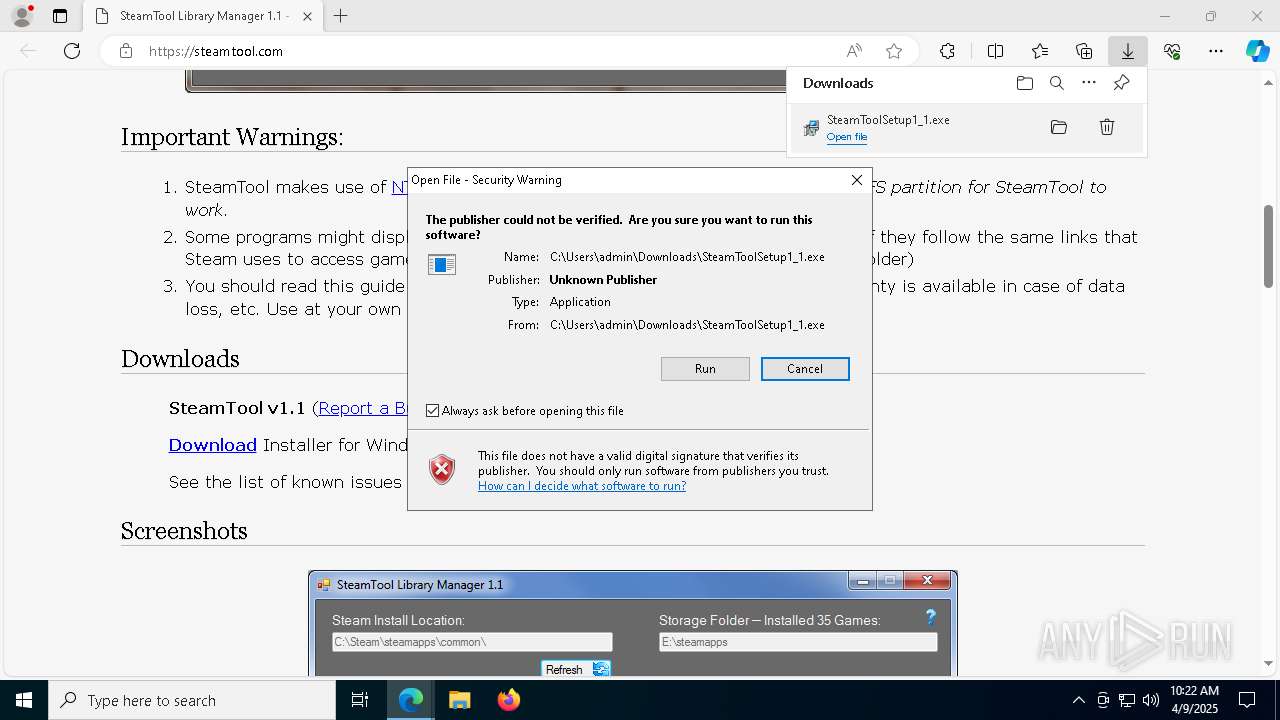View site information lock icon
The image size is (1280, 720).
(126, 51)
